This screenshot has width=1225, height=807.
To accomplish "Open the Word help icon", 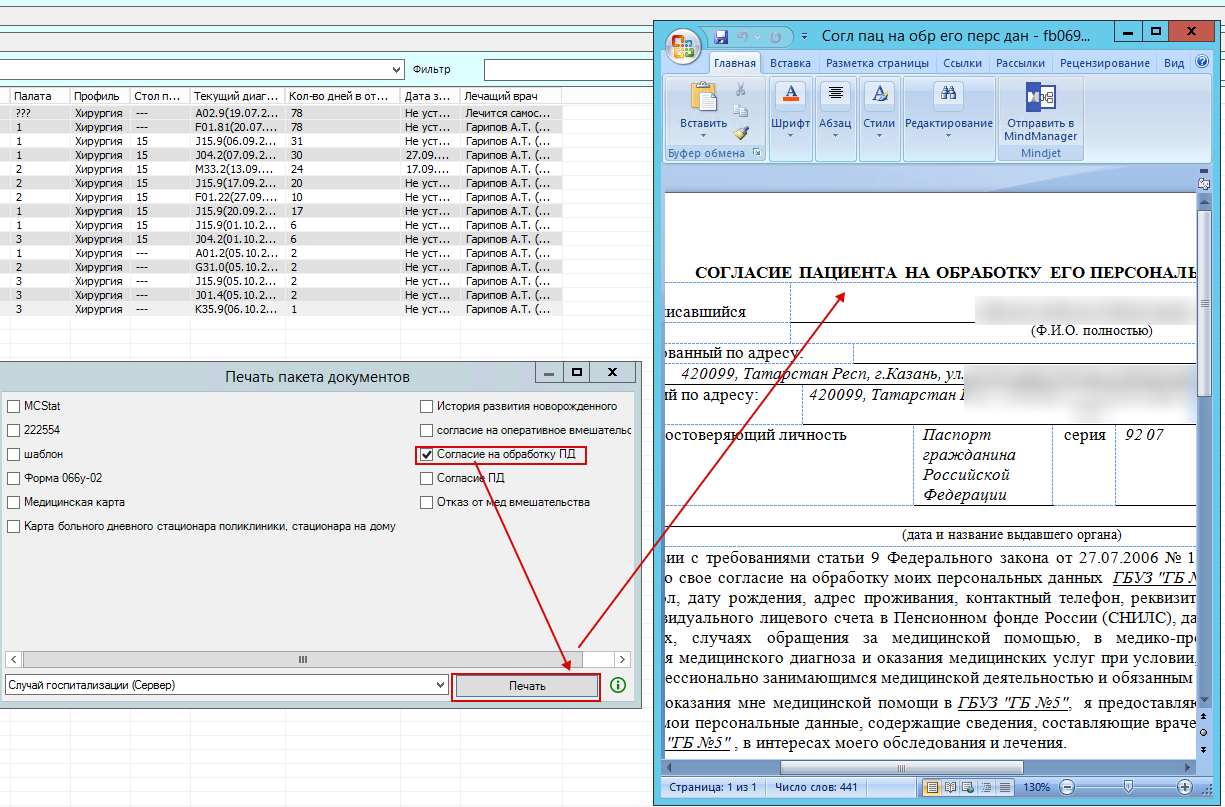I will coord(1202,62).
